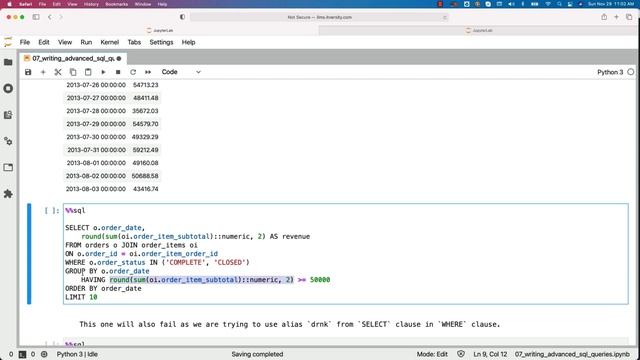Select the 07_writing_advanced_sql notebook tab

pyautogui.click(x=73, y=59)
